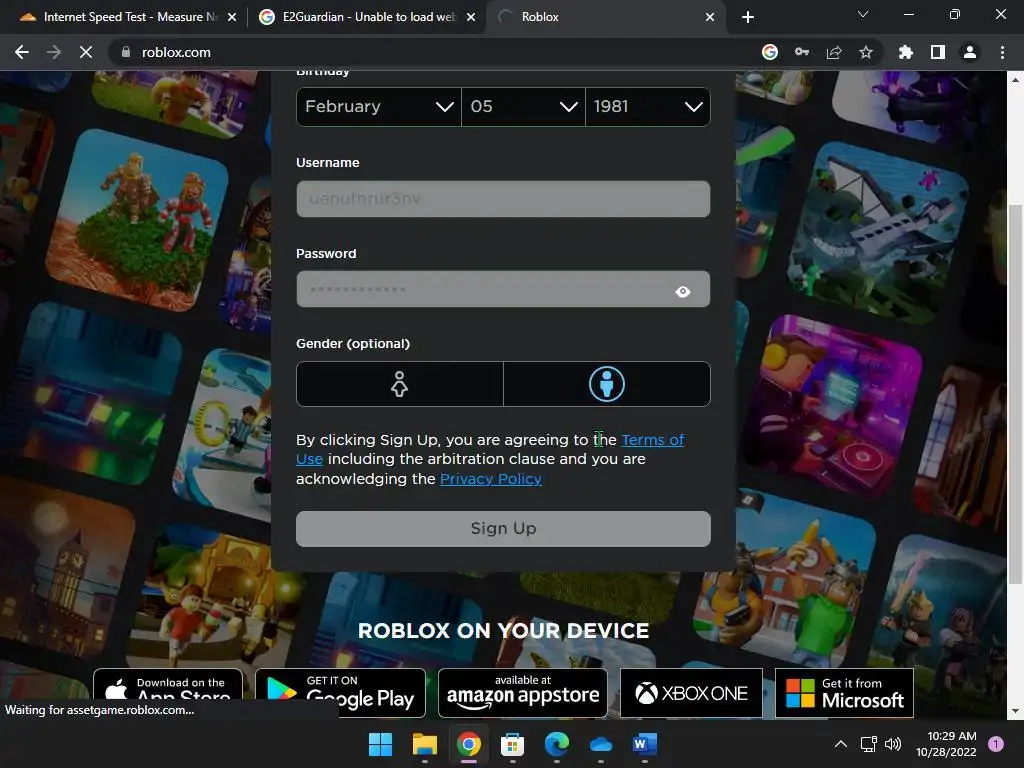Click the Password input field
1024x768 pixels.
pyautogui.click(x=503, y=289)
